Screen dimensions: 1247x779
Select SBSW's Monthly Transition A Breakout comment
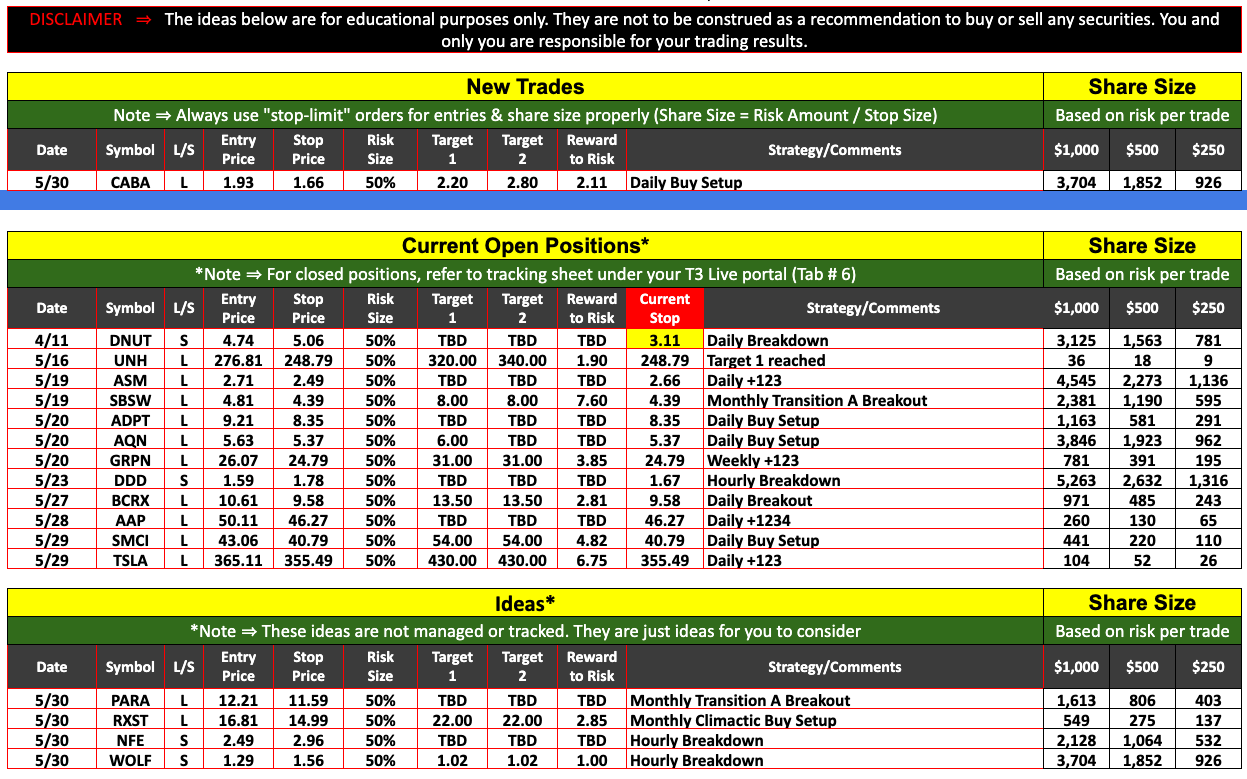coord(816,401)
